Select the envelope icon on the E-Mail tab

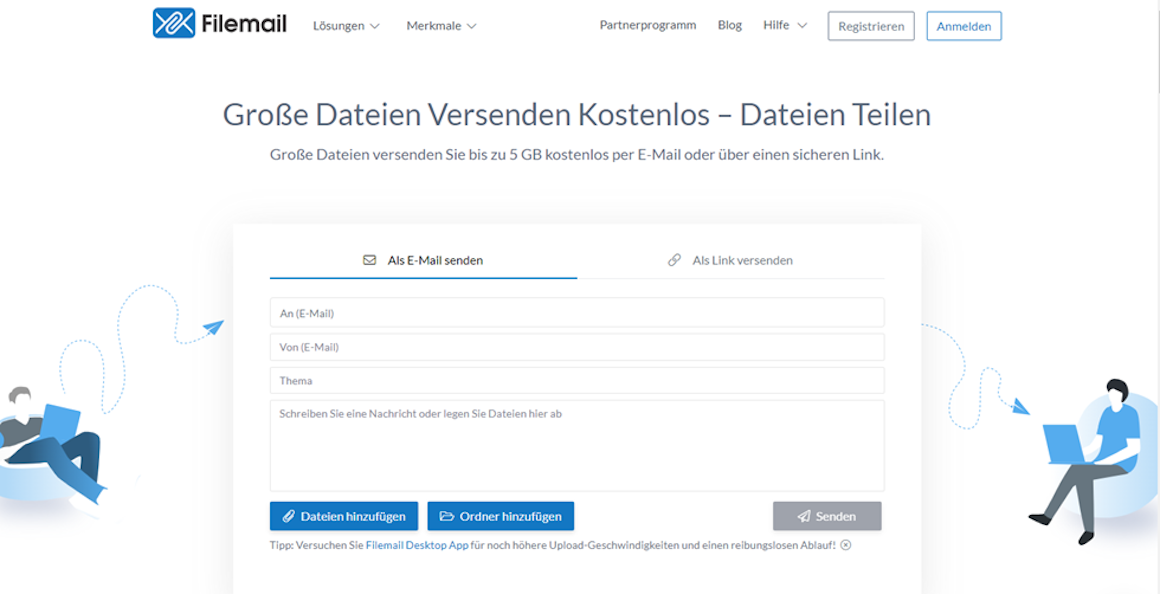coord(369,259)
